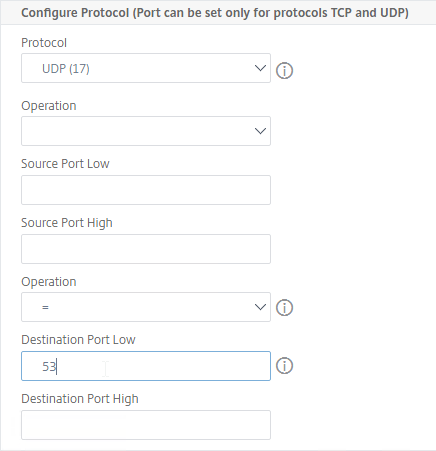Click the Source Port High label
The width and height of the screenshot is (436, 451).
[67, 223]
